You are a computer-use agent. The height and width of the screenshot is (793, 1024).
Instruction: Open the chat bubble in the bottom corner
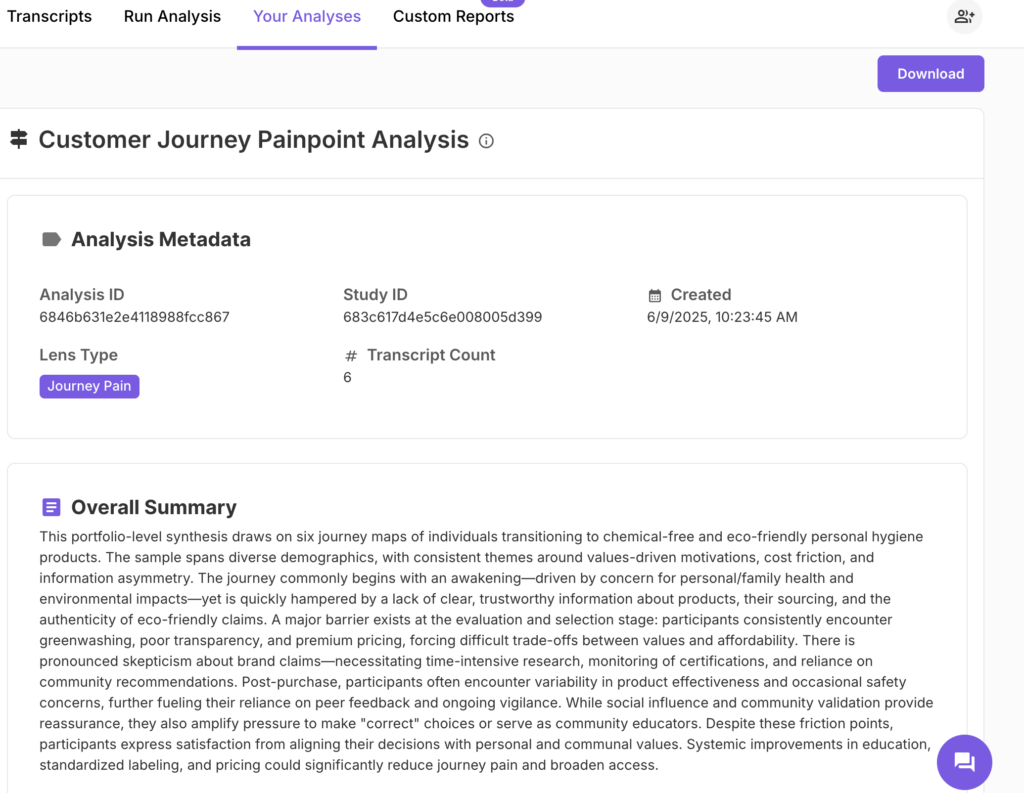click(x=963, y=762)
